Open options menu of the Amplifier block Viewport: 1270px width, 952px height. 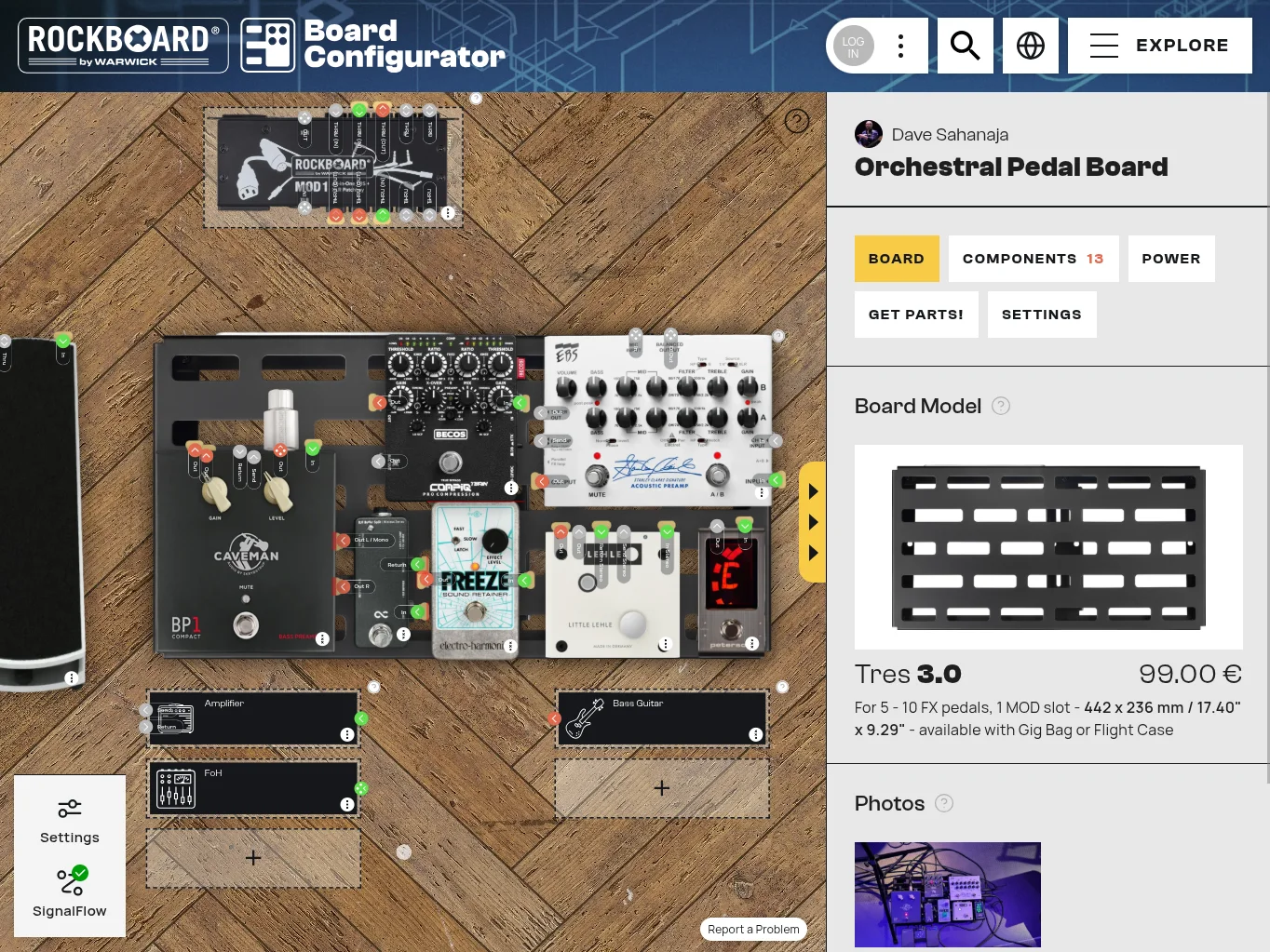coord(347,734)
